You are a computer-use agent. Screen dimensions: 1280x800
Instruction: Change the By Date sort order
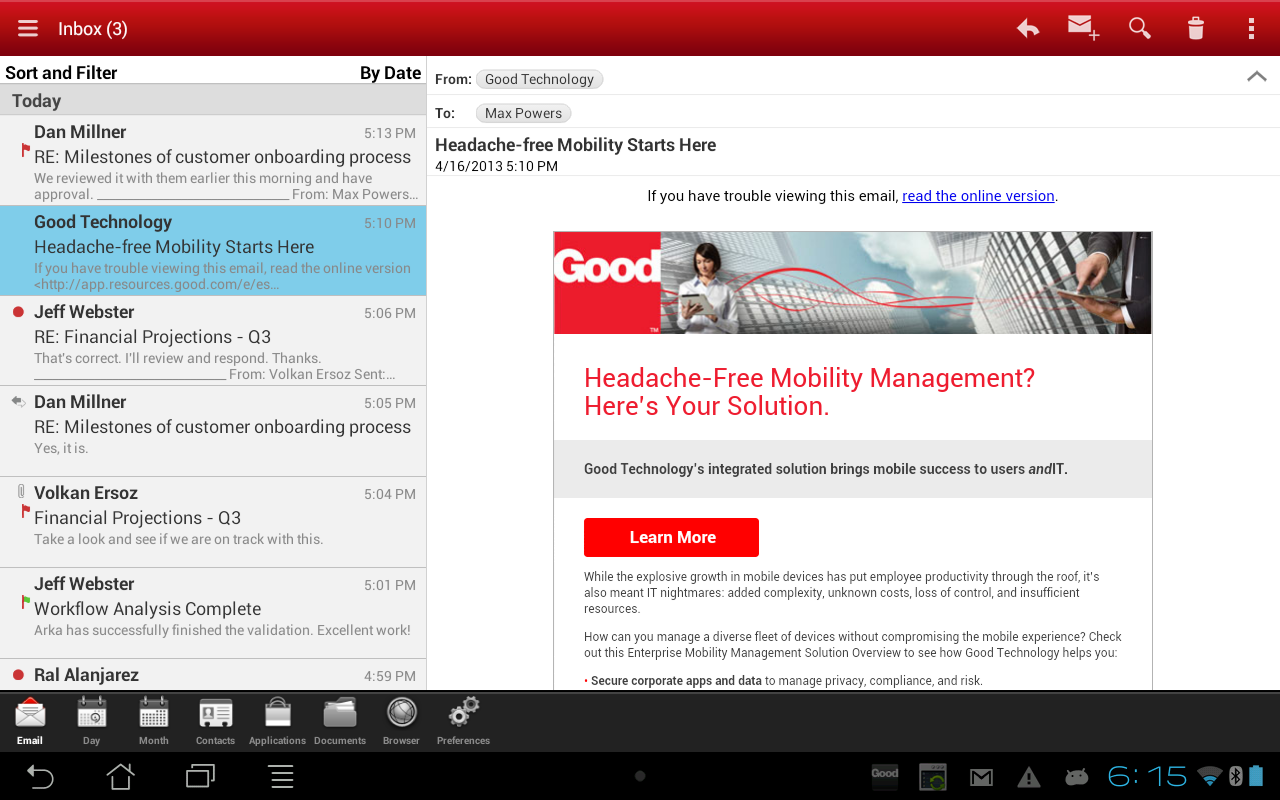point(390,72)
